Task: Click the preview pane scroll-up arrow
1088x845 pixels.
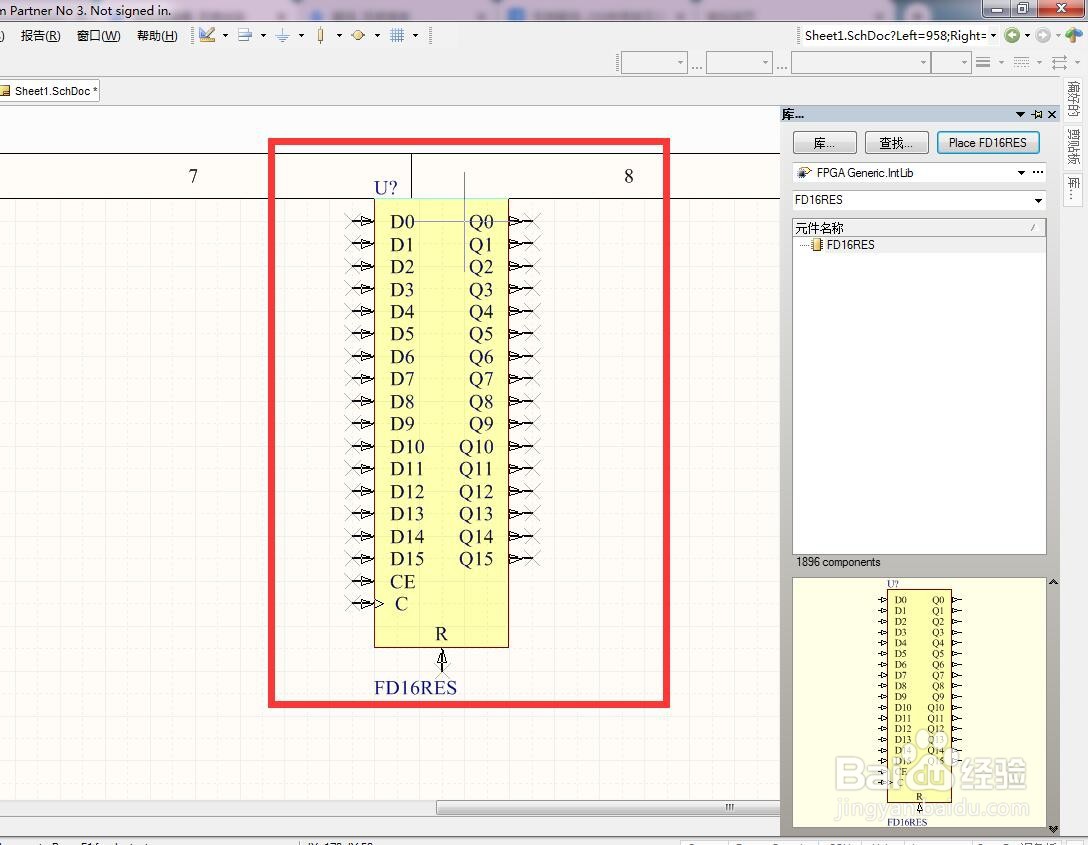Action: click(1053, 583)
